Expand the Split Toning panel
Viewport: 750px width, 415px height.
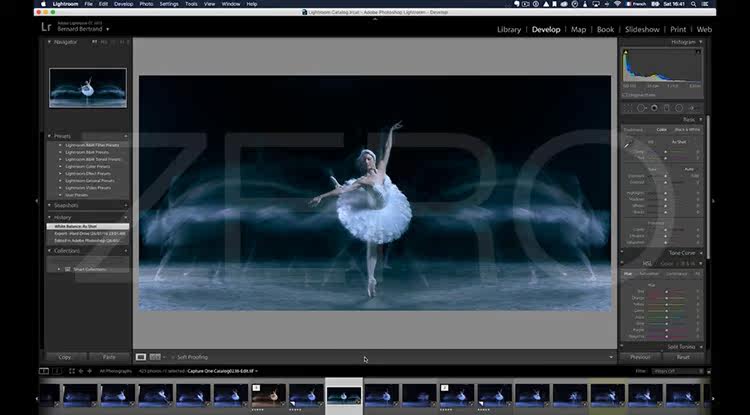pos(701,347)
